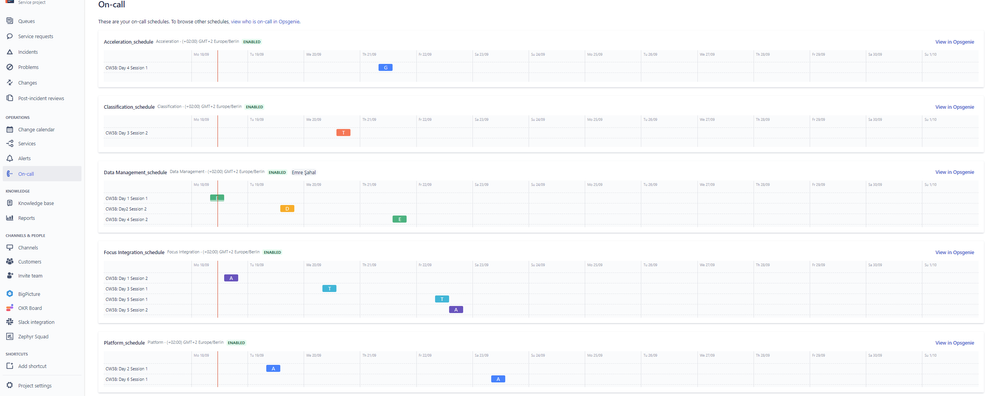The height and width of the screenshot is (396, 998).
Task: View Classification_schedule in Opsgenie
Action: (954, 107)
